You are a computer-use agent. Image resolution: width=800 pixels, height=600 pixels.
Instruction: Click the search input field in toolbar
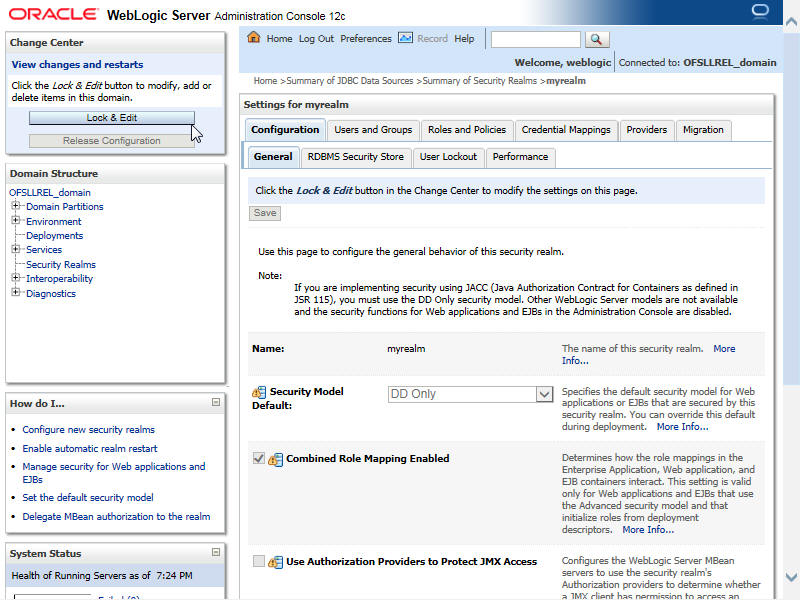point(535,39)
